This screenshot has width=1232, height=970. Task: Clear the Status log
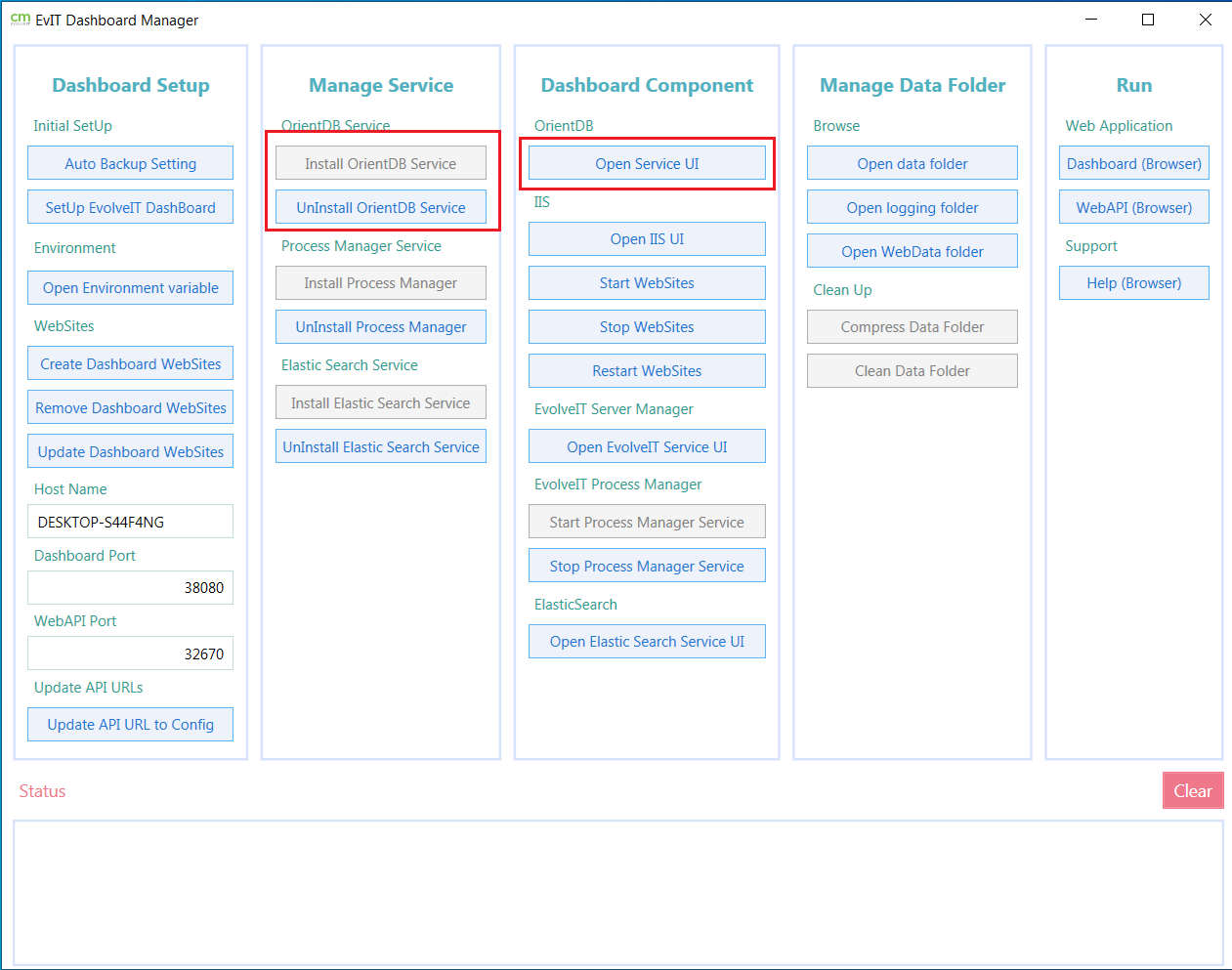point(1193,790)
